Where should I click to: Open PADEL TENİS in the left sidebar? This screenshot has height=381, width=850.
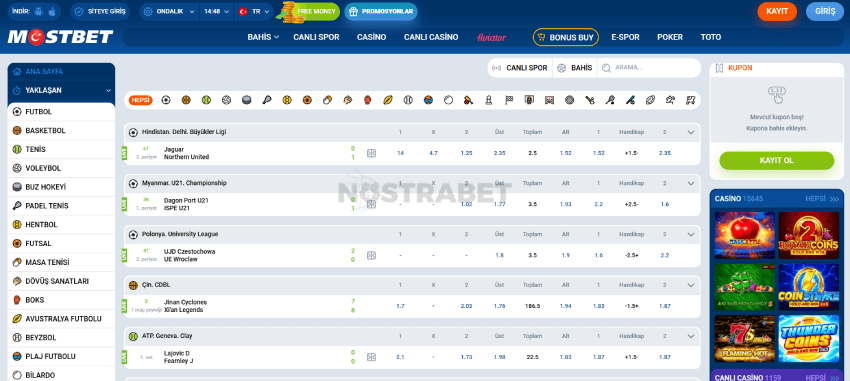(x=61, y=206)
